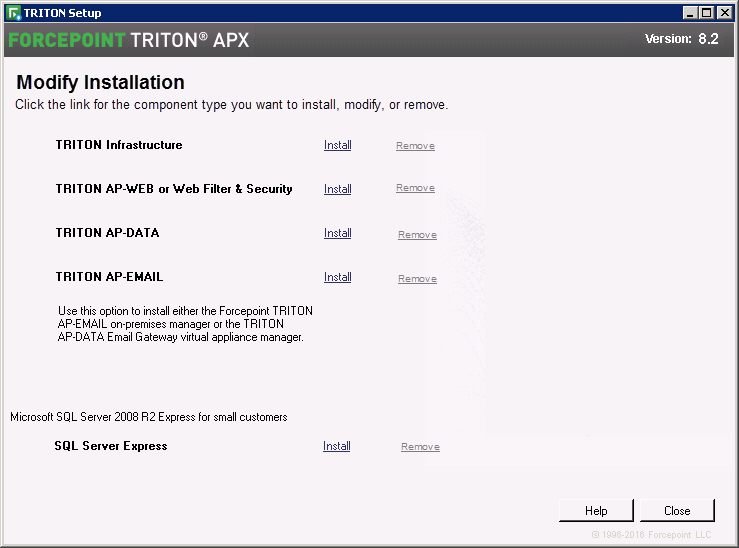Maximize the TRITON Setup window
The width and height of the screenshot is (739, 548).
coord(706,13)
